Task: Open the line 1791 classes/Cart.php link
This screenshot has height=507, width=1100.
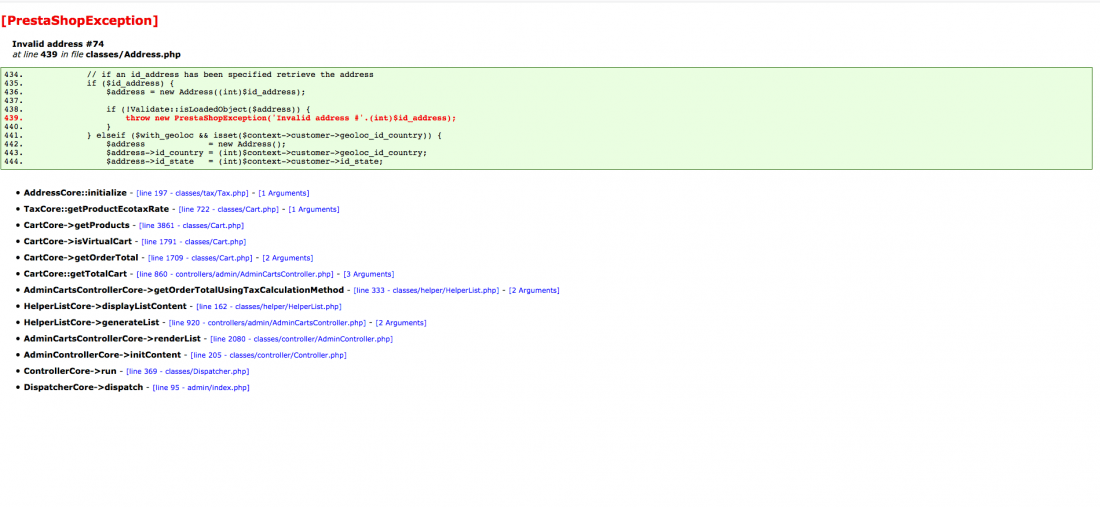Action: coord(194,241)
